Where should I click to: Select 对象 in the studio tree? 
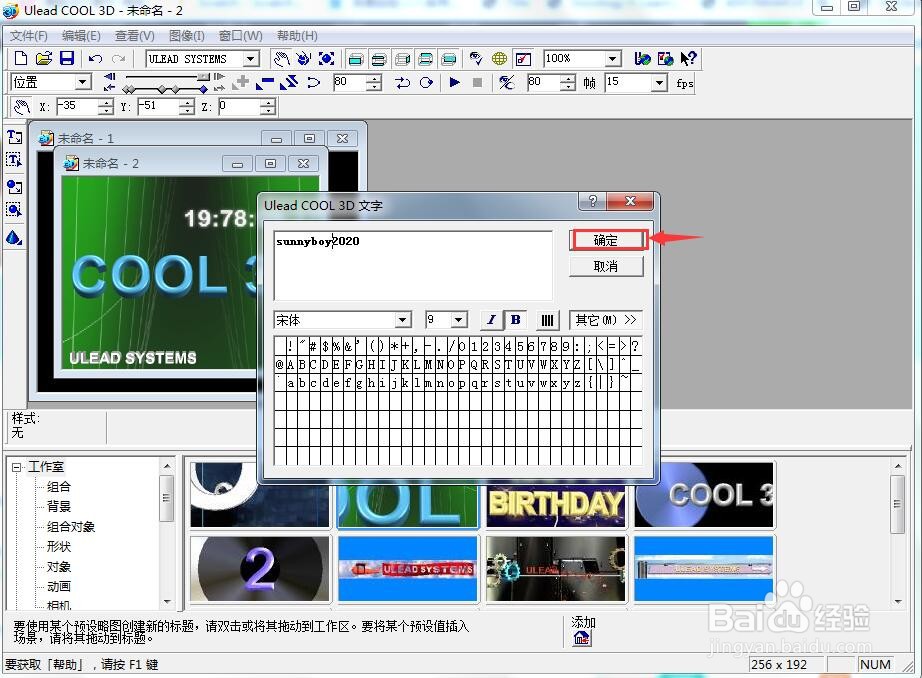(x=59, y=566)
